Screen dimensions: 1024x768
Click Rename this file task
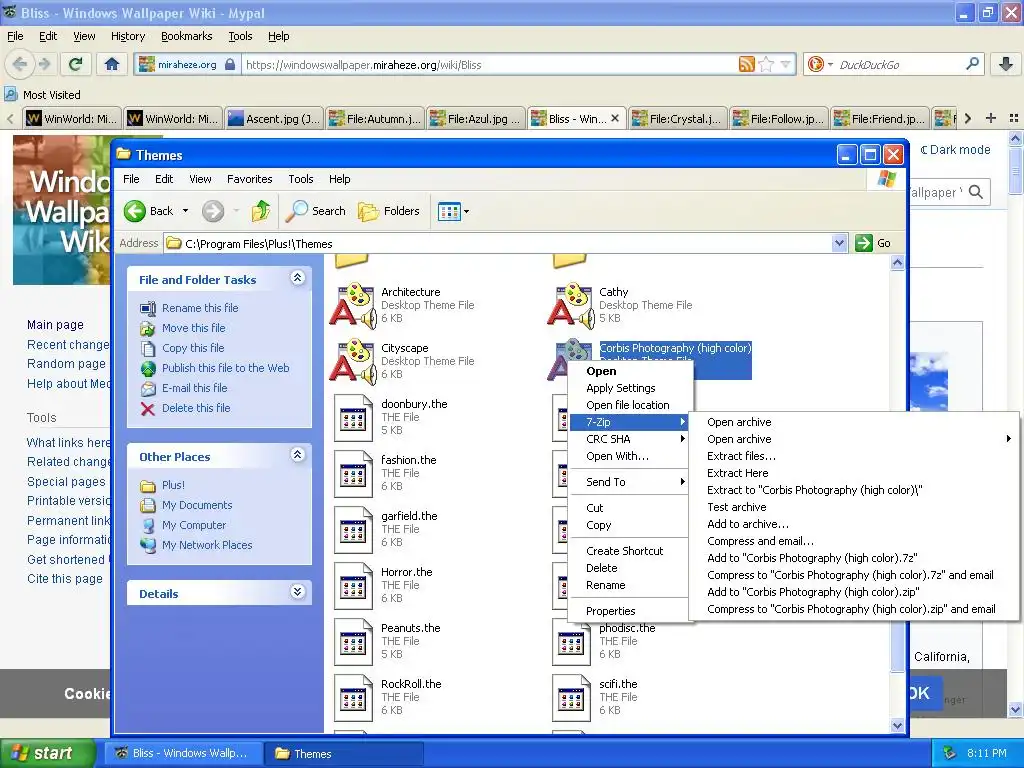coord(200,308)
